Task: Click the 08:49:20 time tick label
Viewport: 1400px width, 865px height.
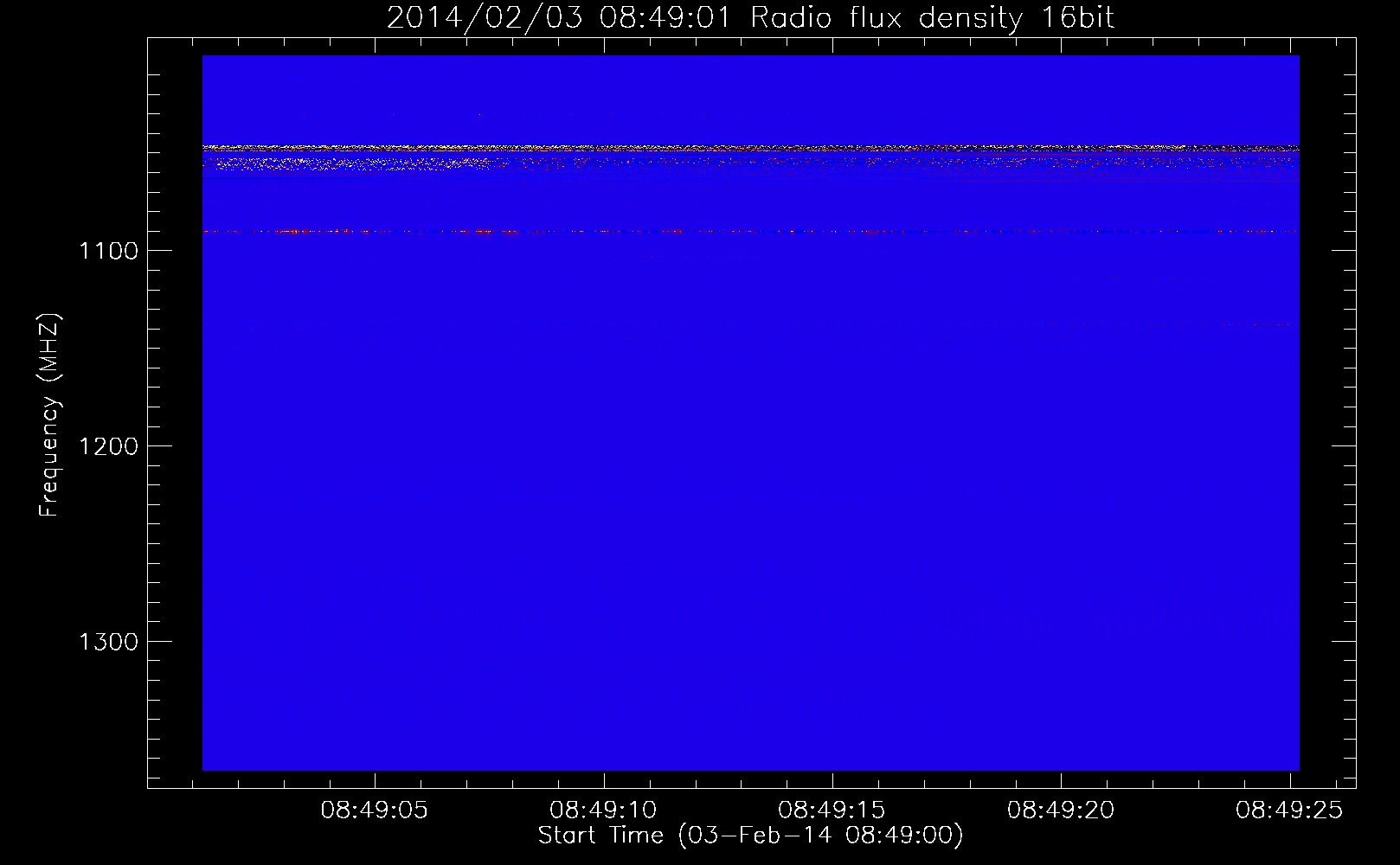Action: [1061, 811]
